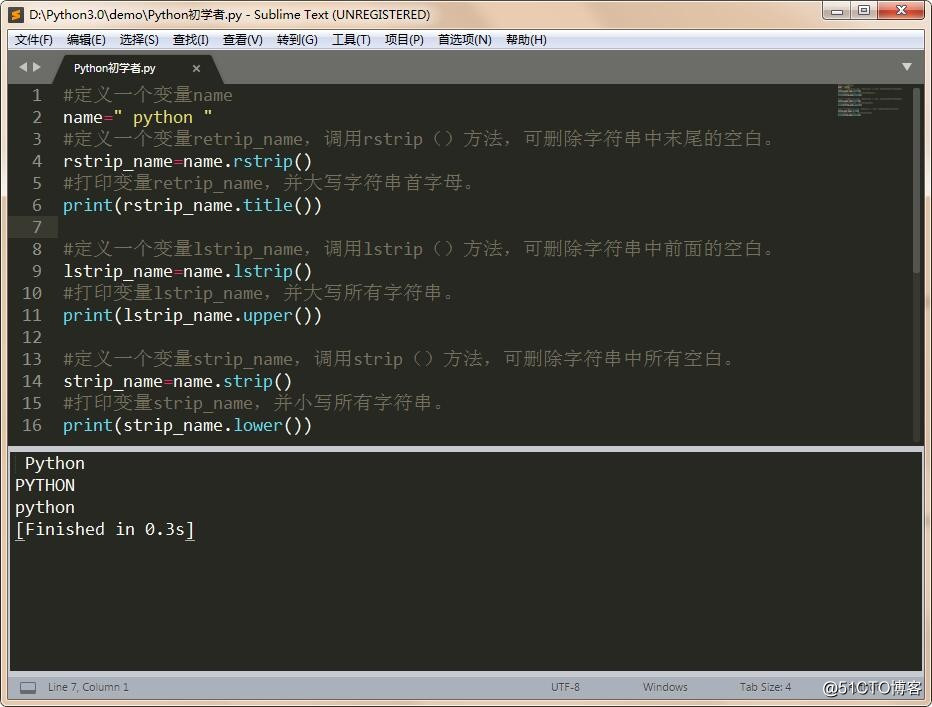
Task: Open the 转到(G) menu
Action: [x=297, y=40]
